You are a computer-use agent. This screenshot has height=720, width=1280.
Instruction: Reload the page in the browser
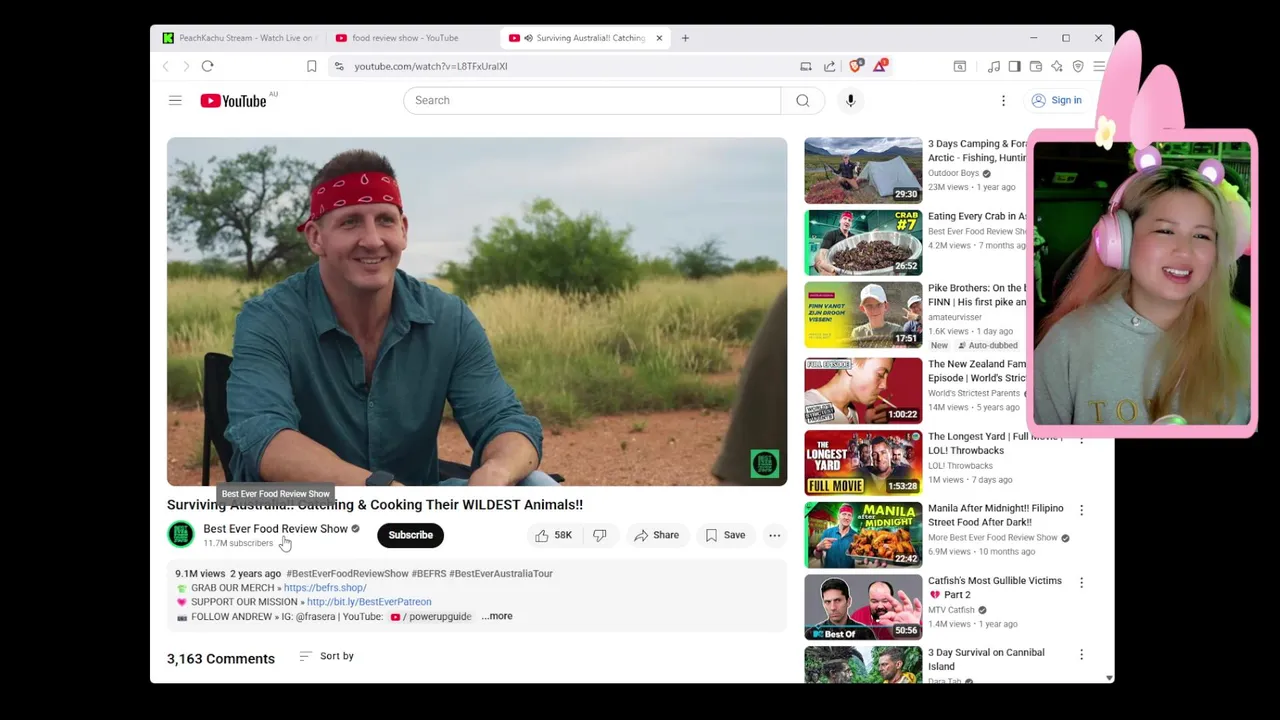(207, 66)
